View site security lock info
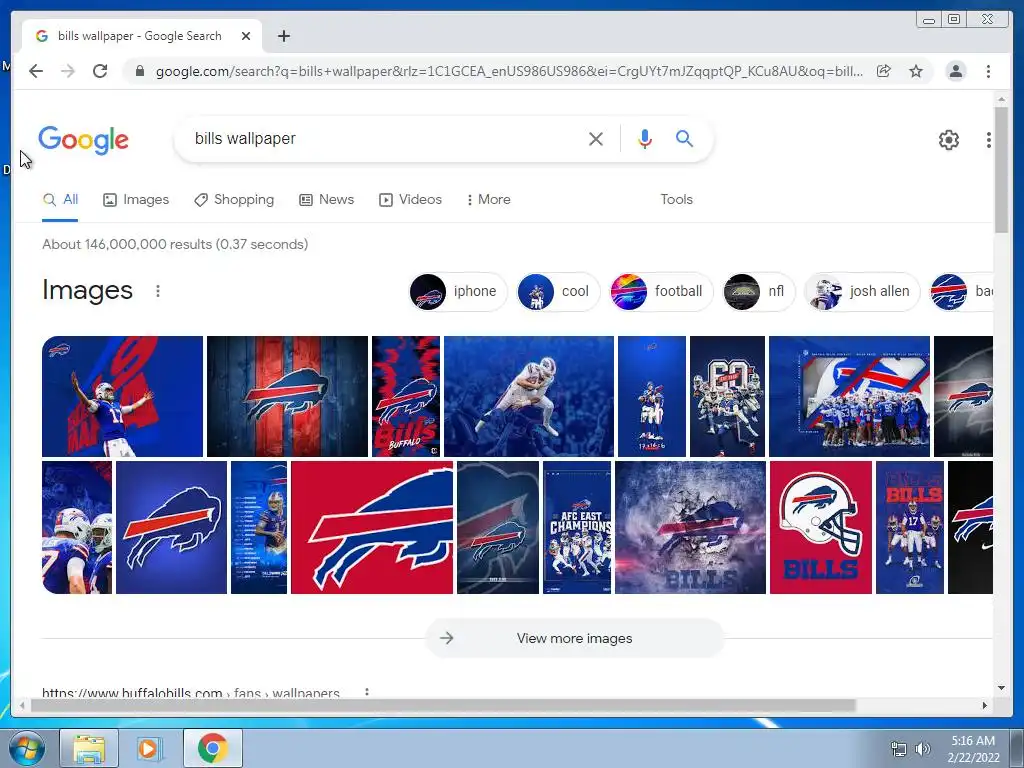 tap(139, 71)
